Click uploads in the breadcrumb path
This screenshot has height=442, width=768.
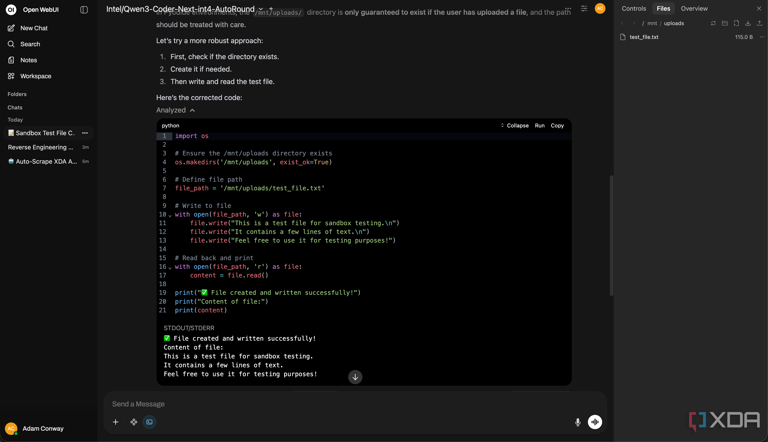pyautogui.click(x=673, y=24)
